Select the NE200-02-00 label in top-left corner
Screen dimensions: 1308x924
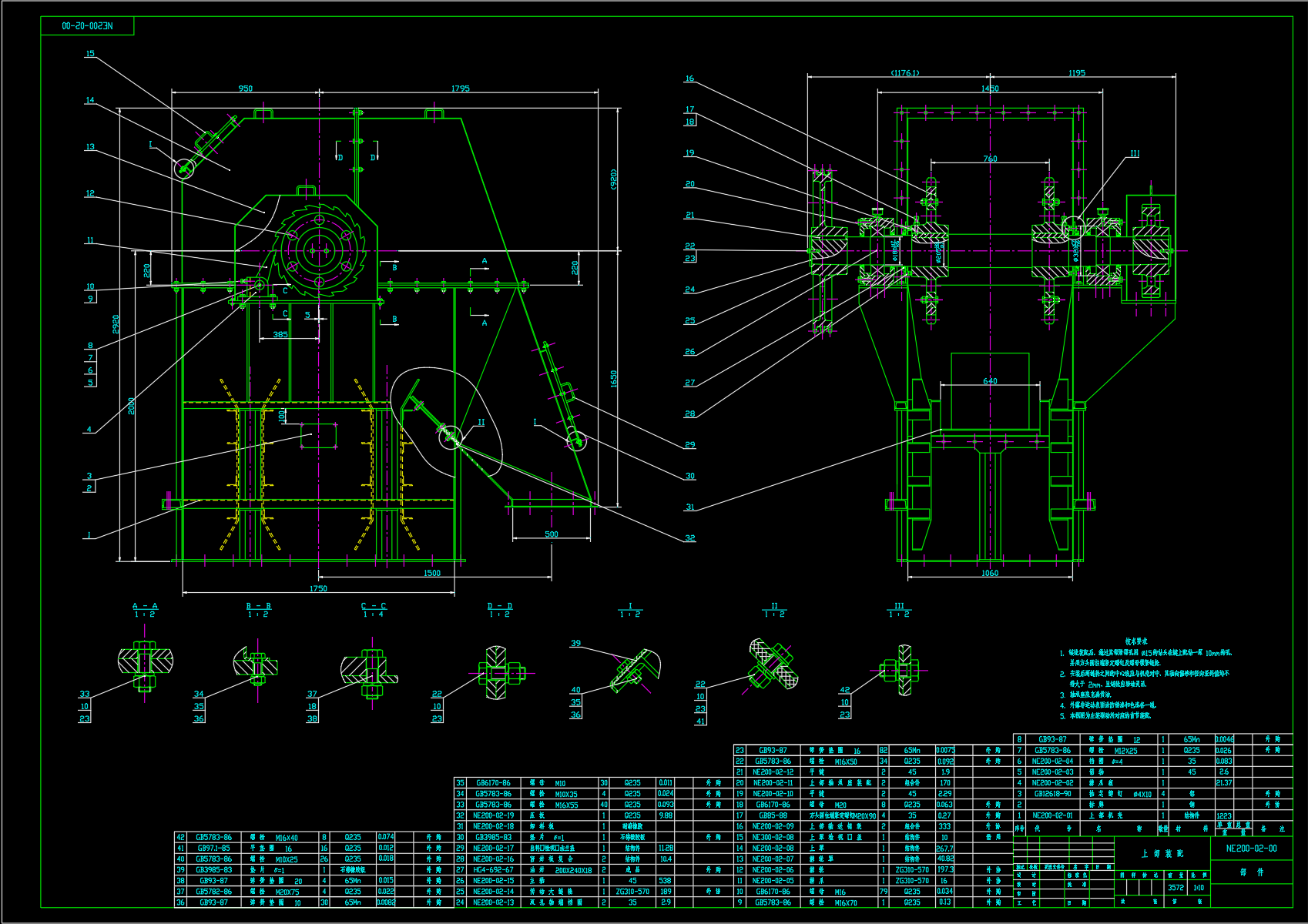[x=87, y=25]
